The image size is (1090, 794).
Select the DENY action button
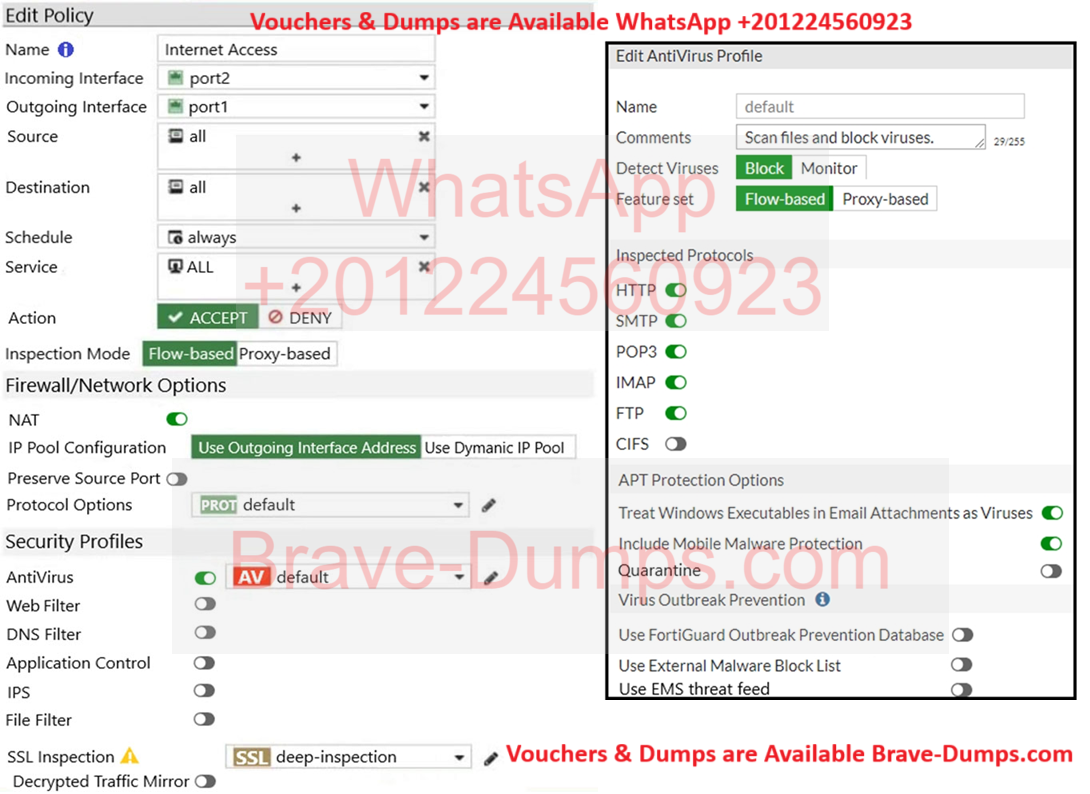[x=300, y=318]
